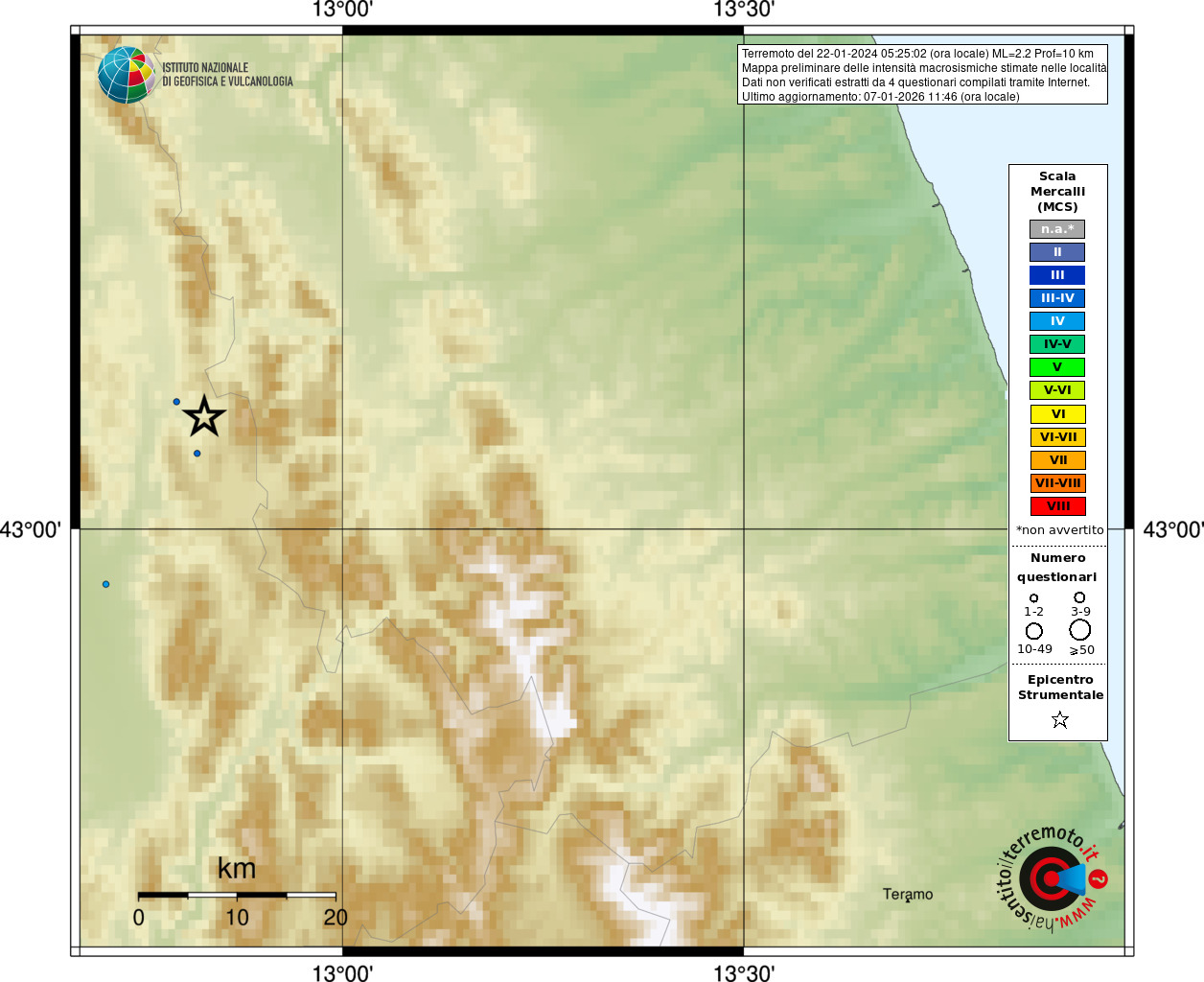The width and height of the screenshot is (1204, 982).
Task: Click the km scale bar label
Action: [x=236, y=868]
